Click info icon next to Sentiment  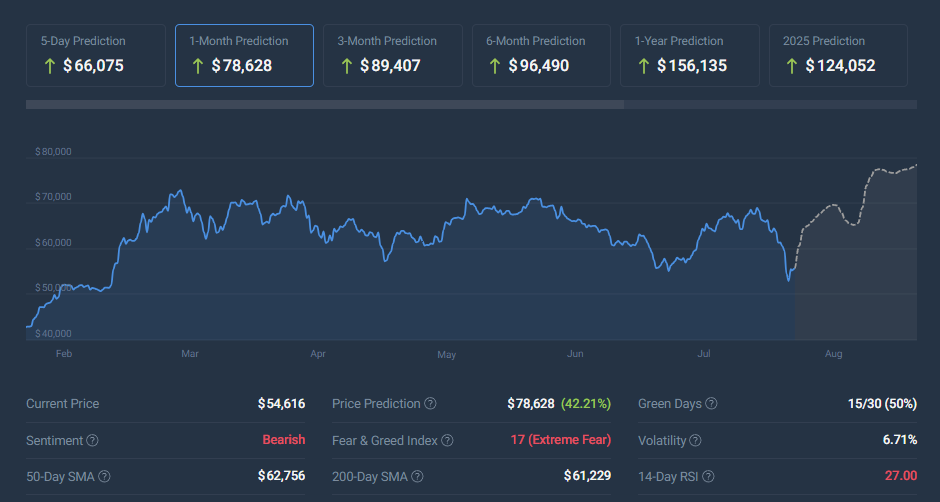click(92, 440)
